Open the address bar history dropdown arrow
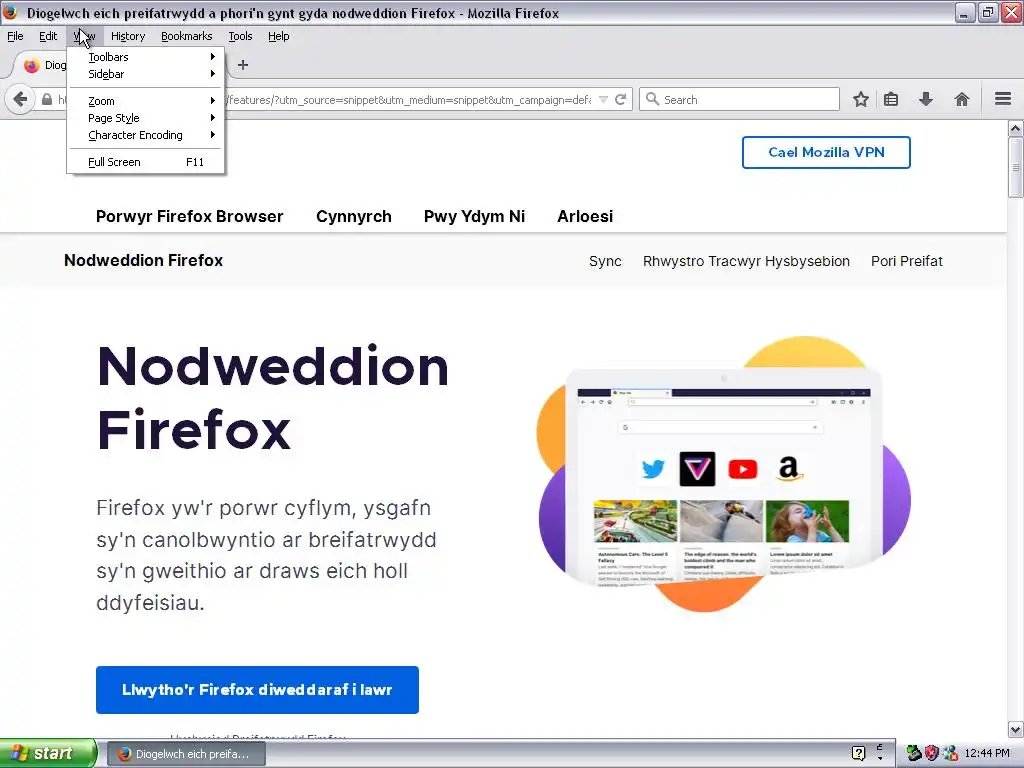The image size is (1024, 768). point(603,99)
